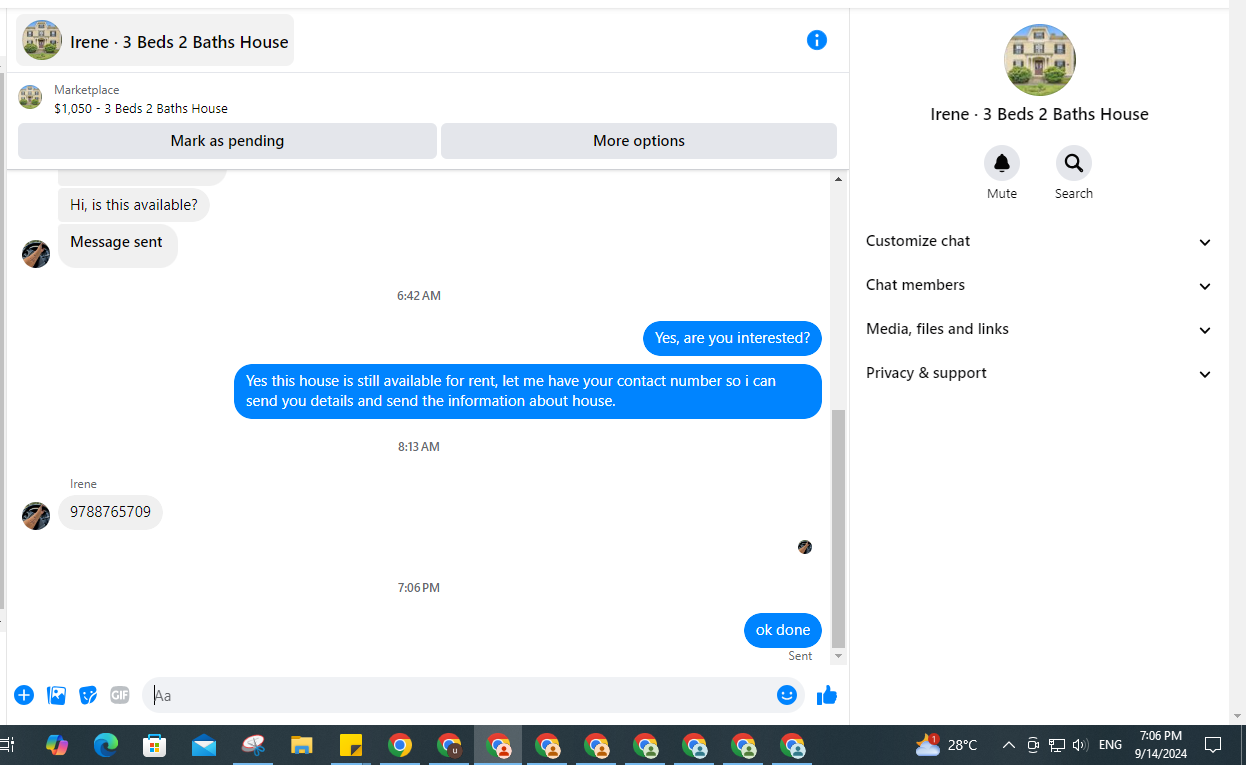Expand Privacy & support section
This screenshot has height=765, width=1246.
[1039, 373]
